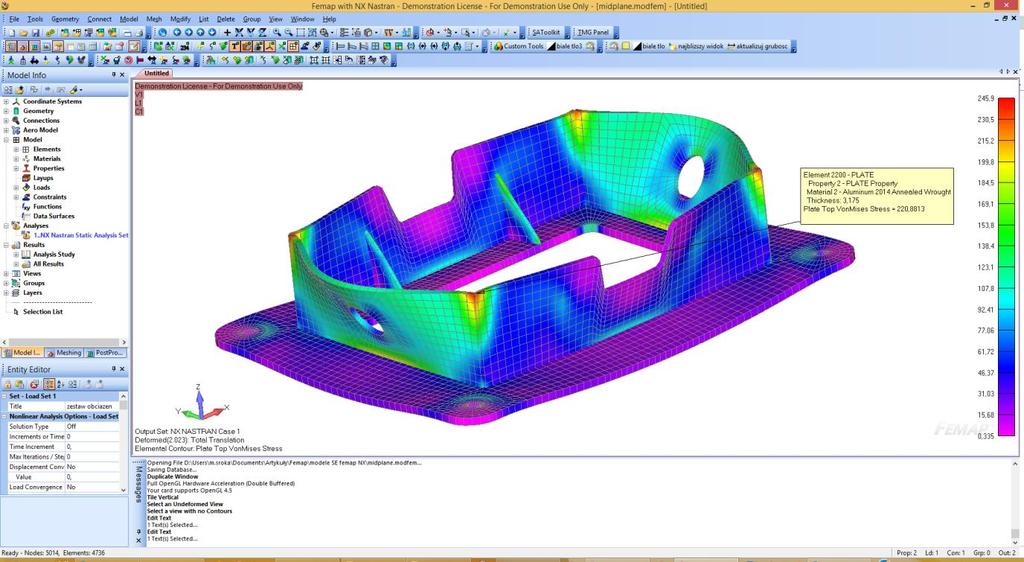
Task: Click the pin icon of Entity Editor panel
Action: click(114, 369)
